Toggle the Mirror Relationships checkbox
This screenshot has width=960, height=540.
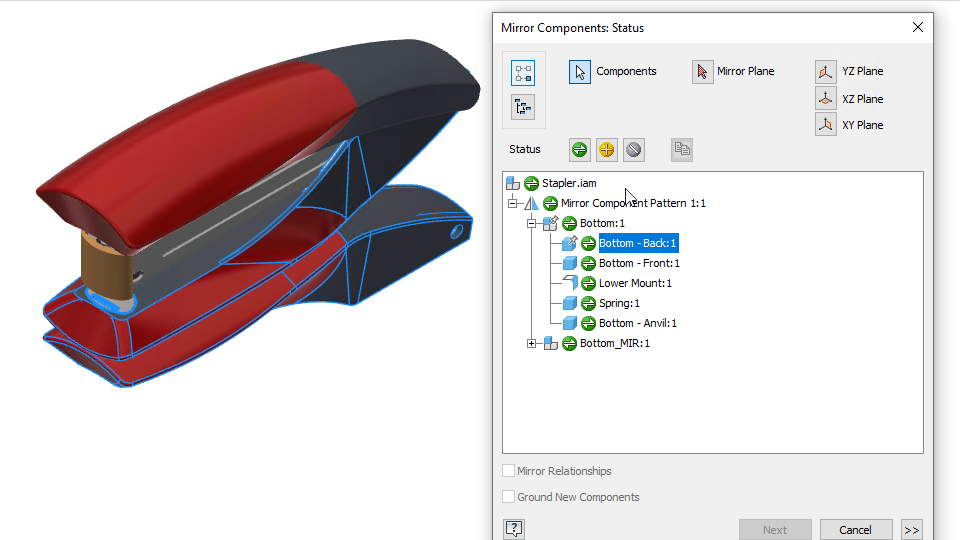point(509,471)
